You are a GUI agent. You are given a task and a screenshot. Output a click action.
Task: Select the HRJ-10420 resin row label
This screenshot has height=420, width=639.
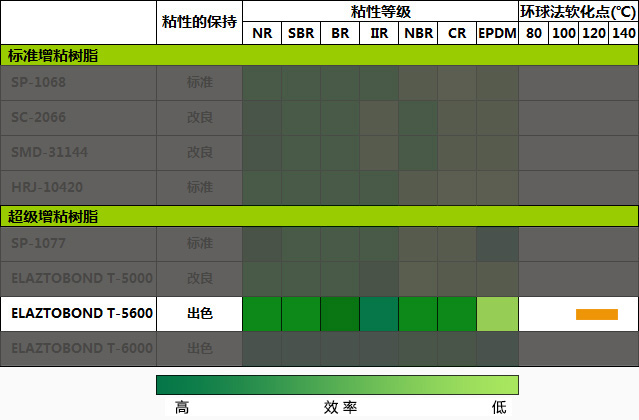pos(47,187)
